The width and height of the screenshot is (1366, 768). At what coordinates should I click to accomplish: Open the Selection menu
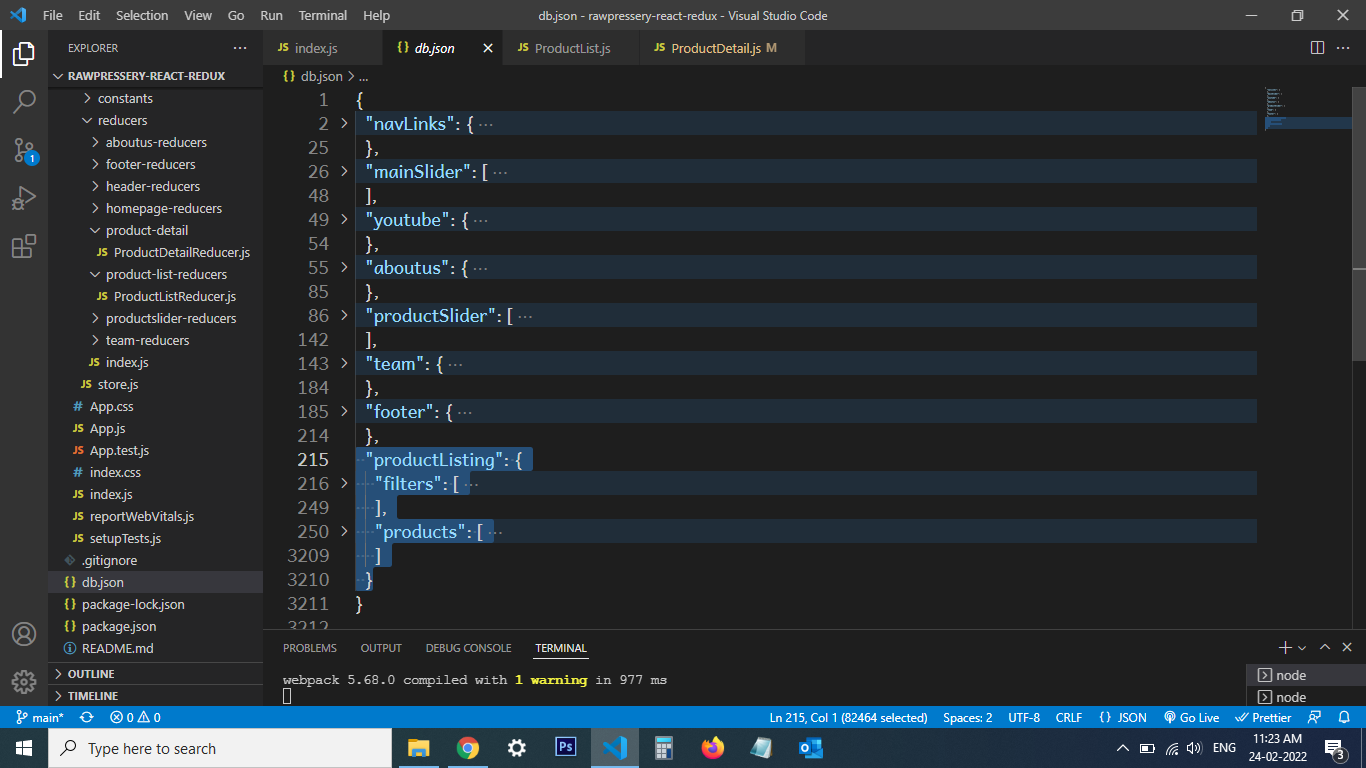(x=142, y=16)
